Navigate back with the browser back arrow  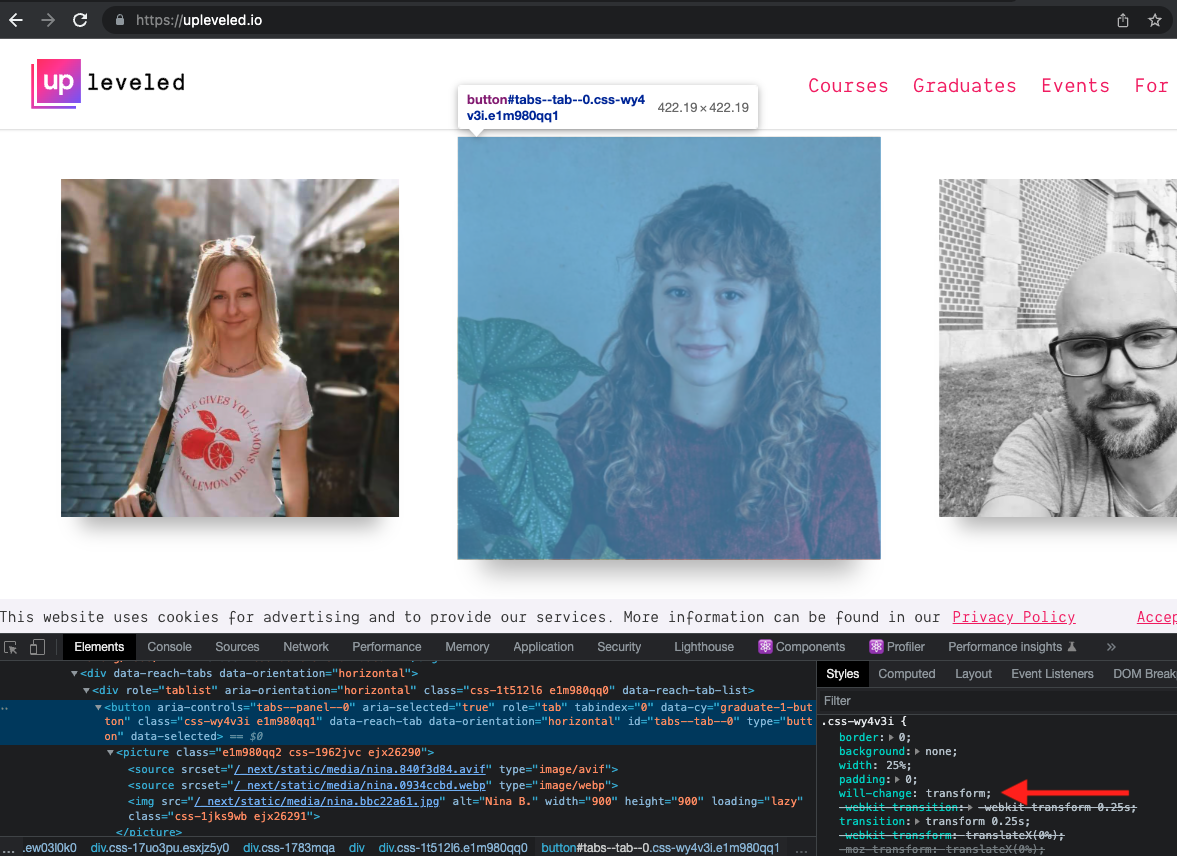coord(15,19)
